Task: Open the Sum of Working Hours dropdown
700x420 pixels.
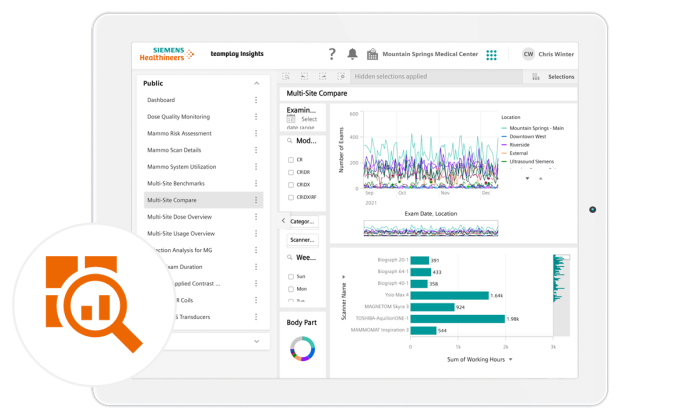Action: click(x=511, y=359)
